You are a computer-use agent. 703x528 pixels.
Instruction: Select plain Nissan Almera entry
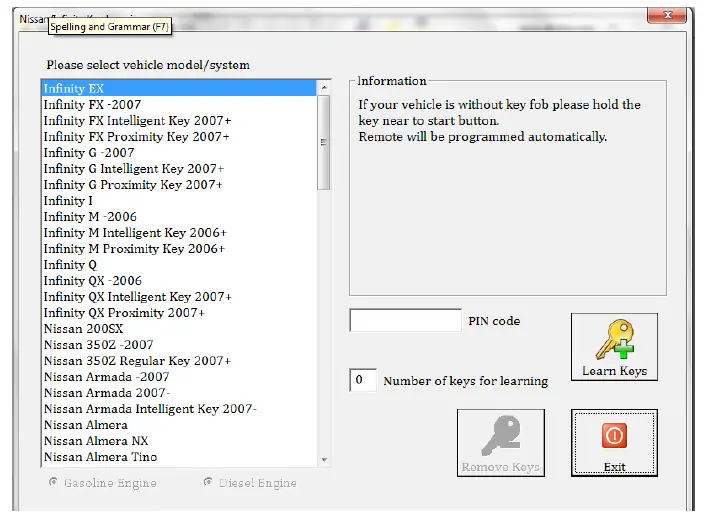point(179,425)
